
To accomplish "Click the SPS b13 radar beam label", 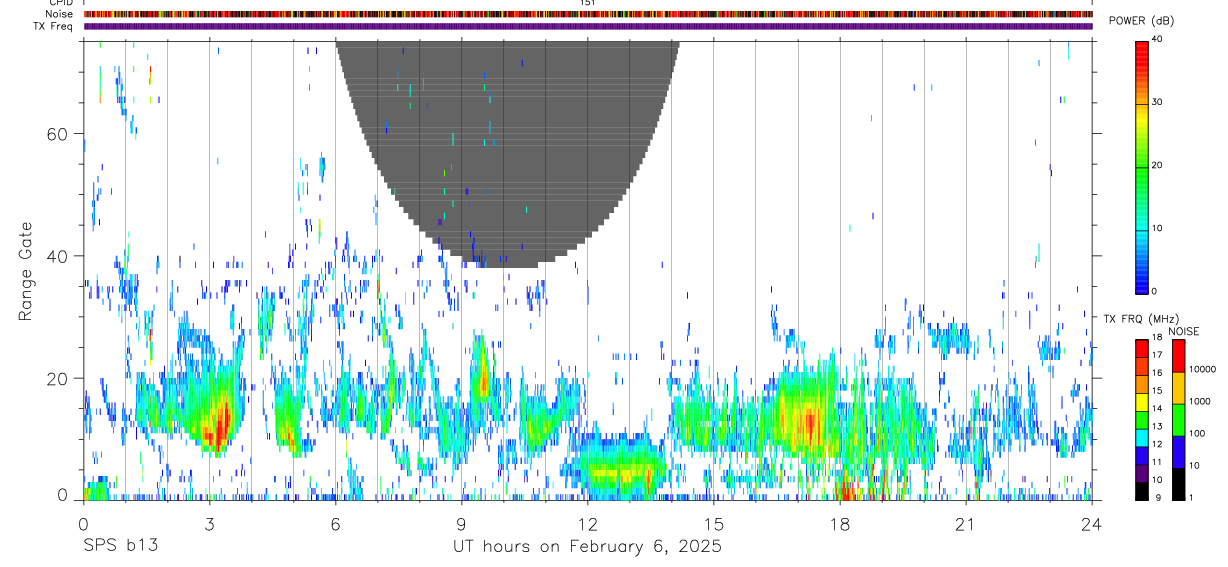I will [120, 547].
